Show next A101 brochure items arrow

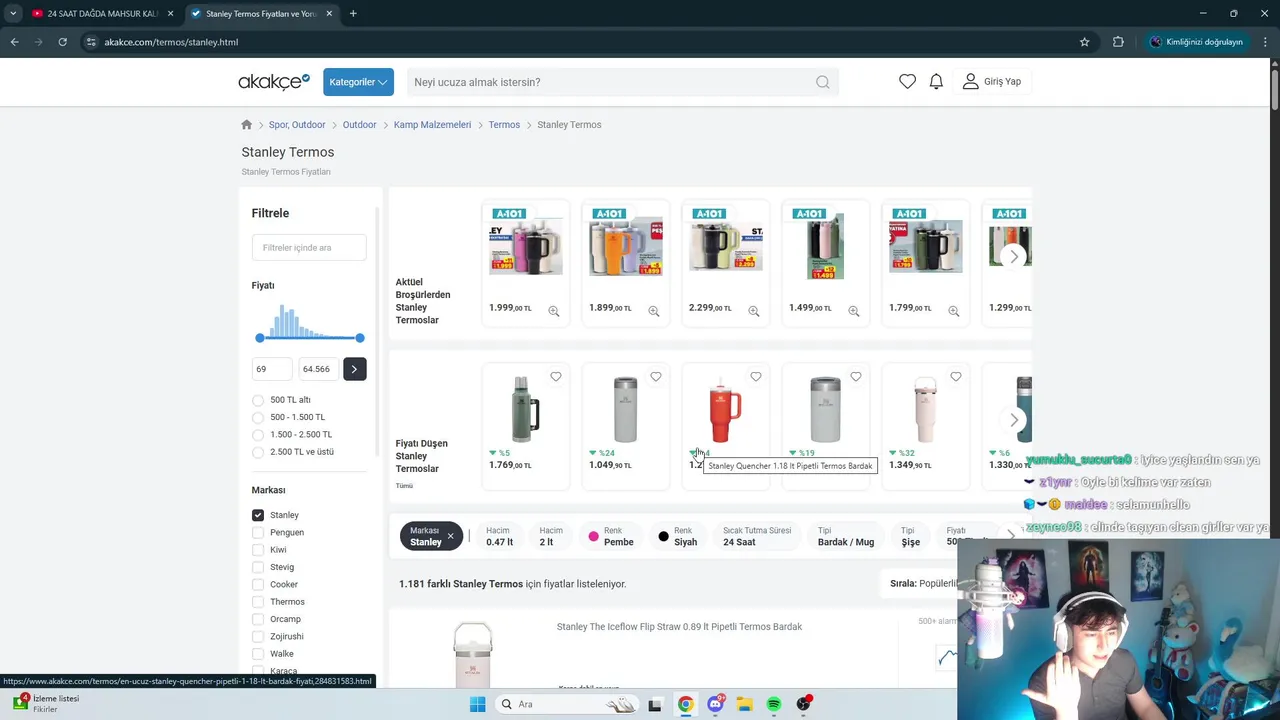point(1014,257)
